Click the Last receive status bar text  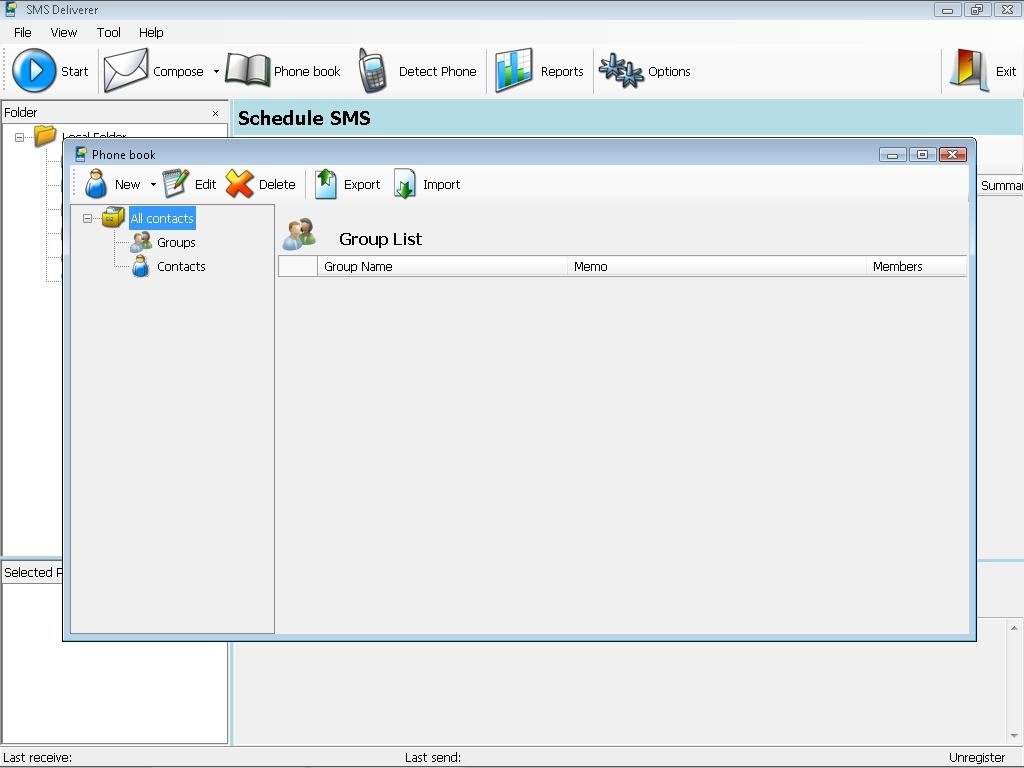point(38,758)
